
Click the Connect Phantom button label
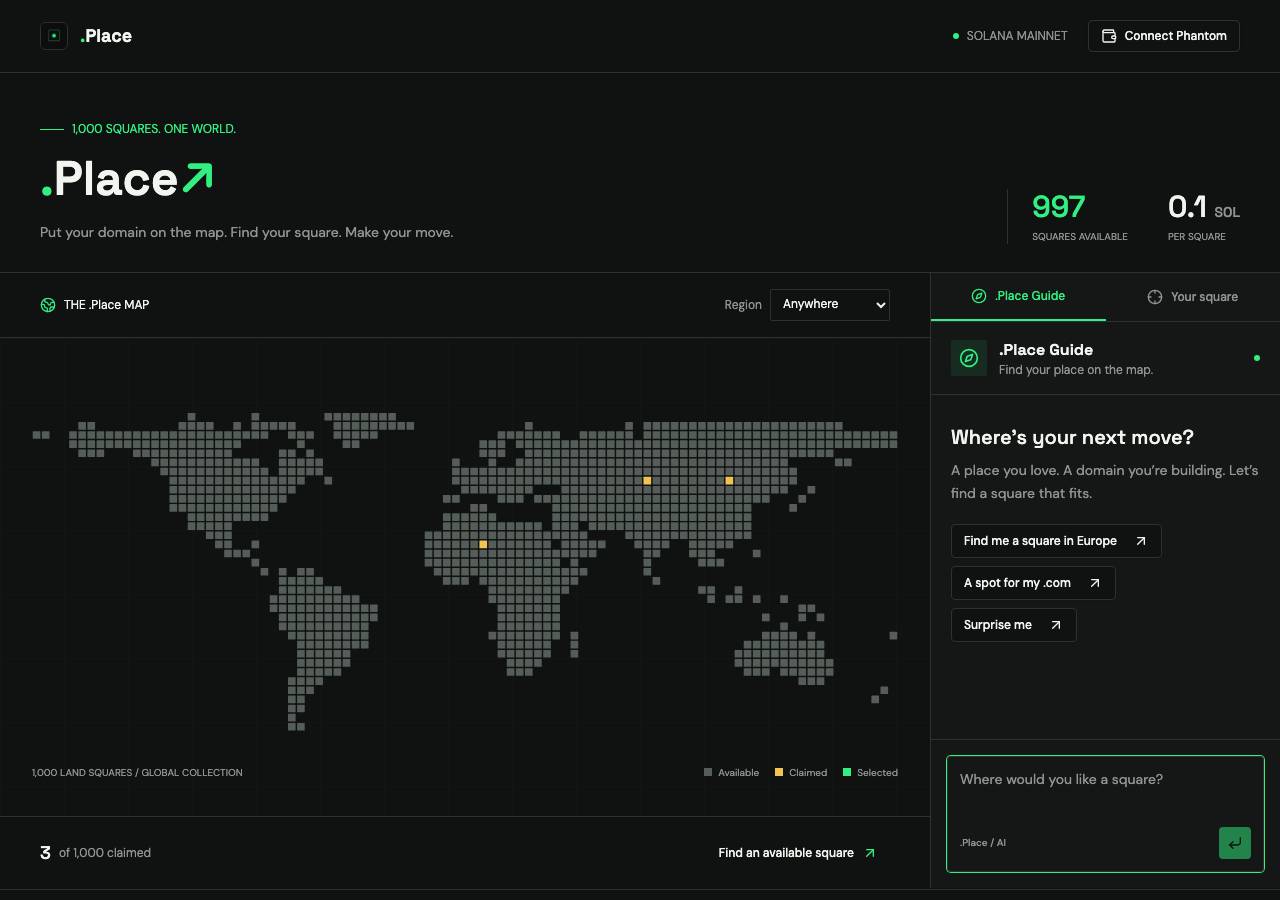tap(1175, 36)
